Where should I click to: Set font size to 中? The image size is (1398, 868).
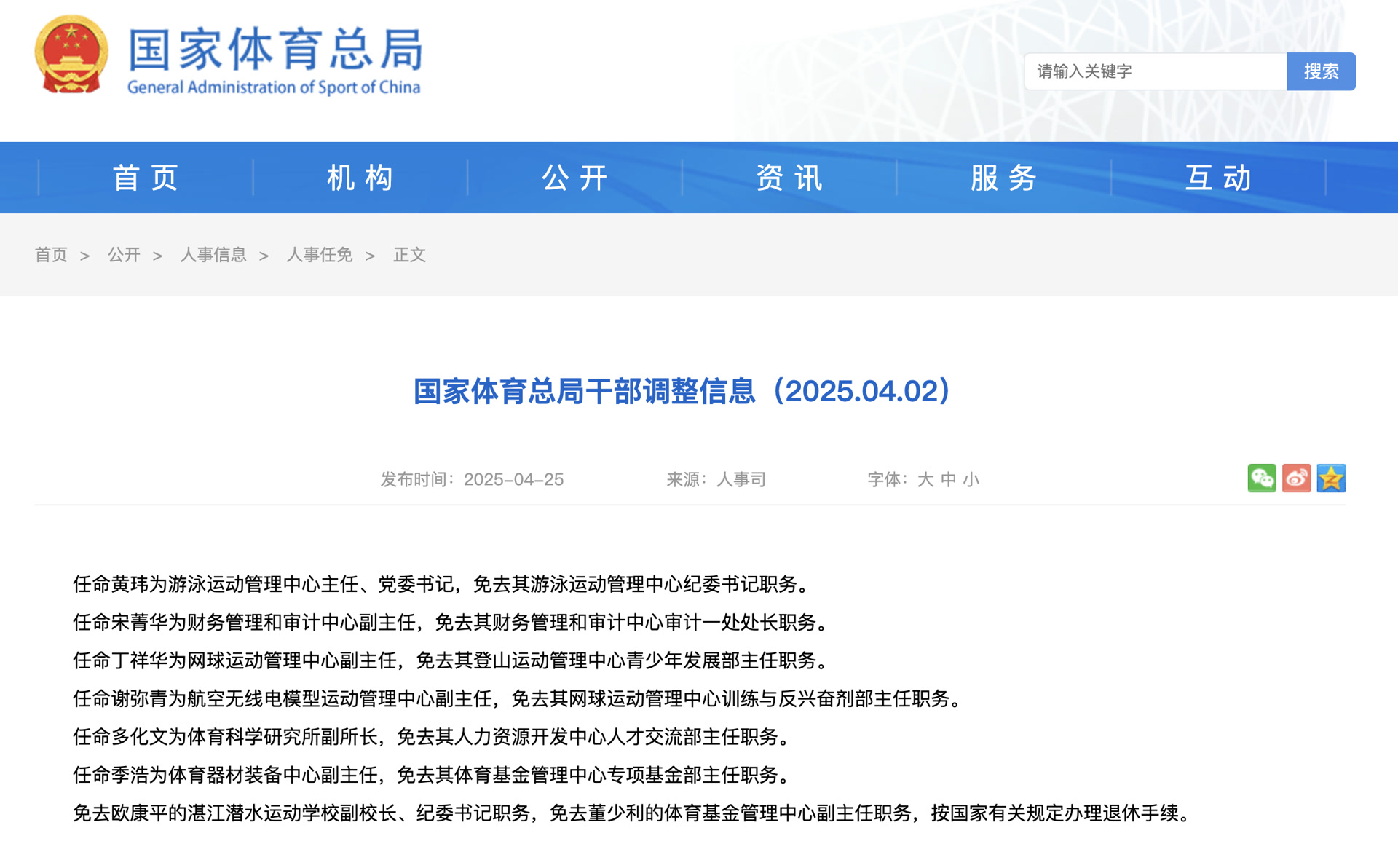948,479
